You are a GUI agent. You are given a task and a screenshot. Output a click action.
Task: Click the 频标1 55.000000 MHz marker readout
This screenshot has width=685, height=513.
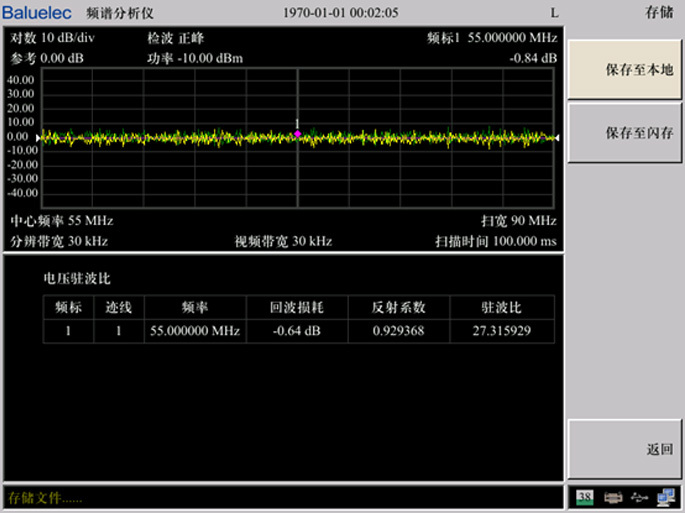(491, 38)
